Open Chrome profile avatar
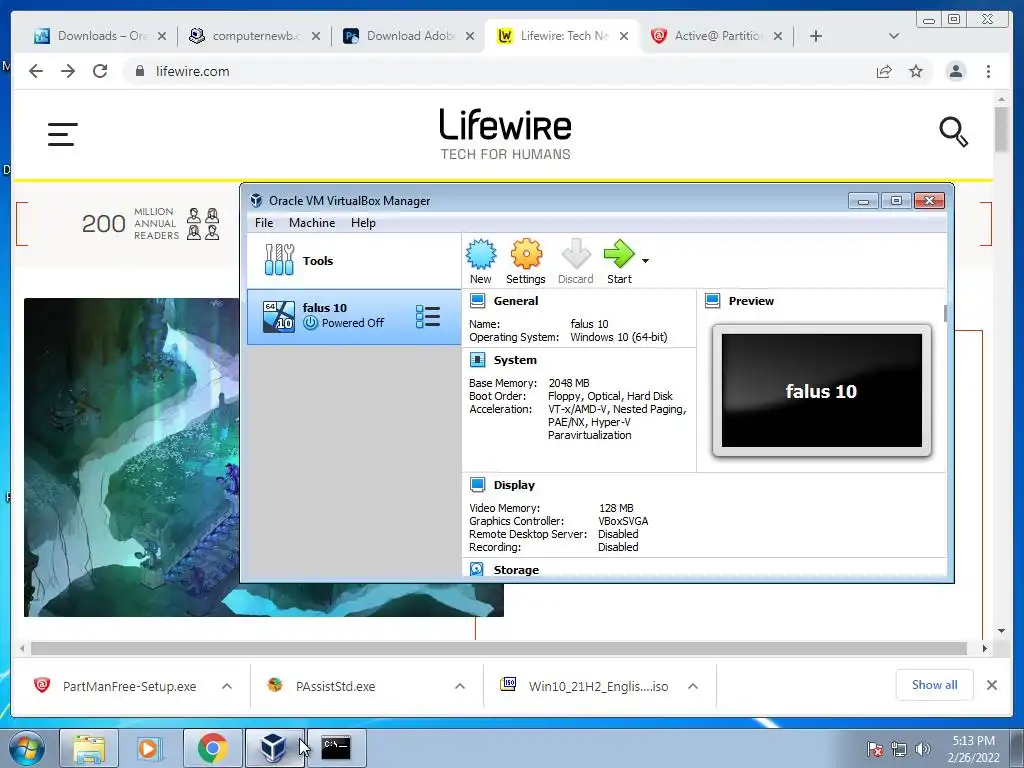1024x768 pixels. click(955, 71)
